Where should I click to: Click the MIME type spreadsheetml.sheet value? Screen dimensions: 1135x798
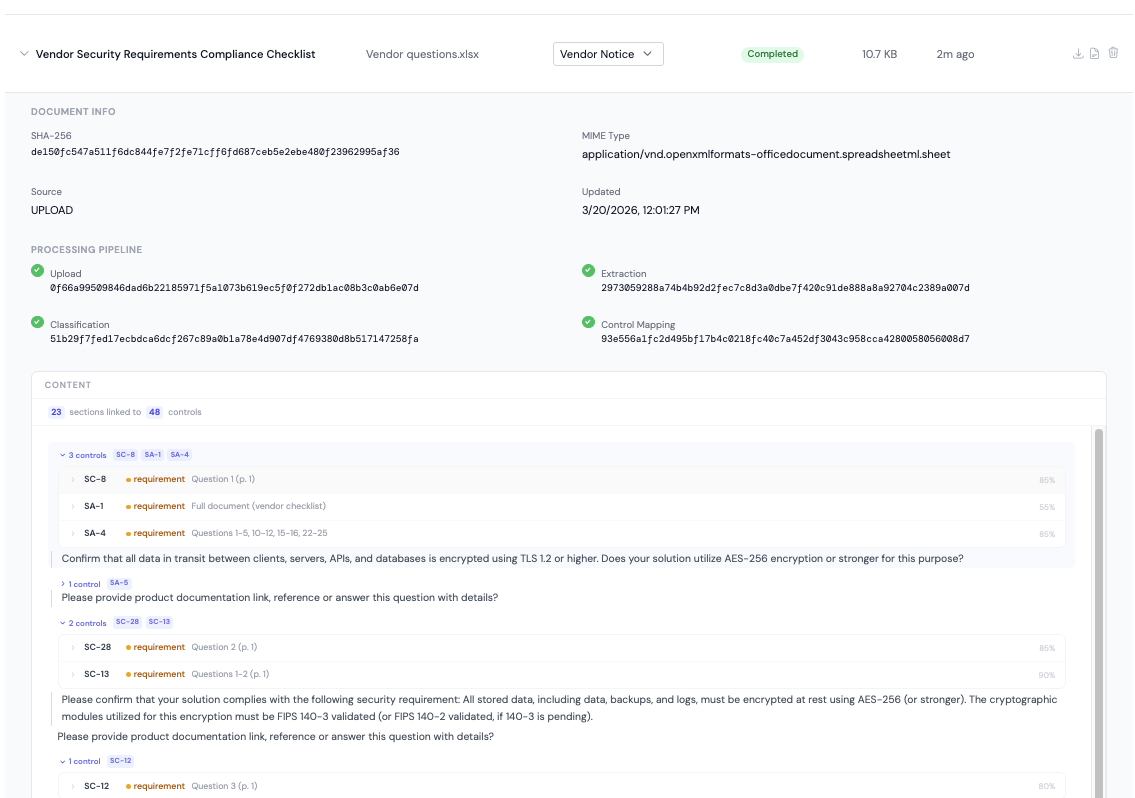tap(766, 154)
